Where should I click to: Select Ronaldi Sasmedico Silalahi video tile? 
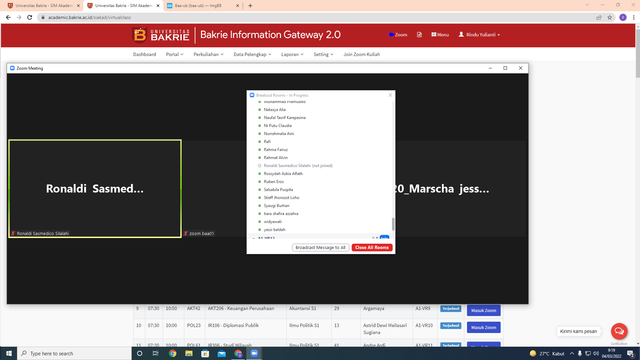click(x=95, y=189)
